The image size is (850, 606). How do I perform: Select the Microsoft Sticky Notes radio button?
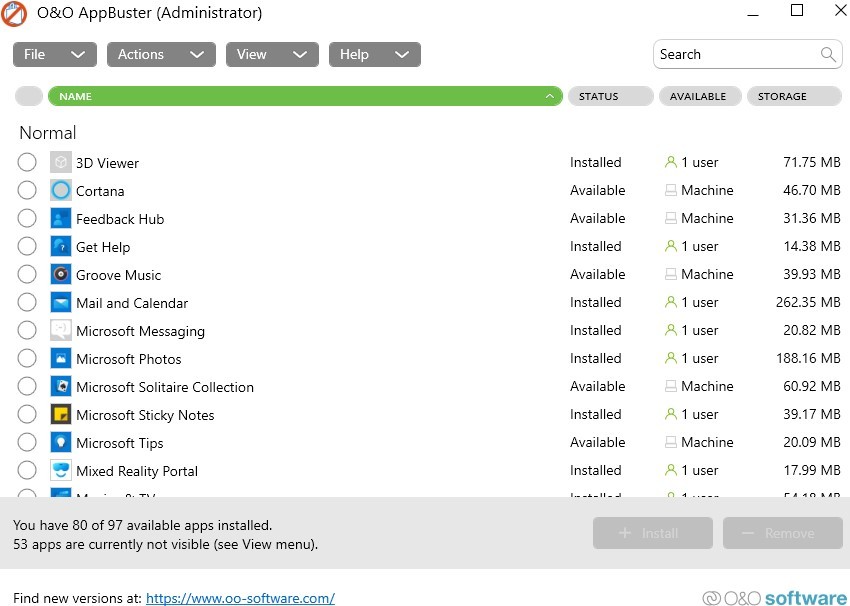pos(27,415)
